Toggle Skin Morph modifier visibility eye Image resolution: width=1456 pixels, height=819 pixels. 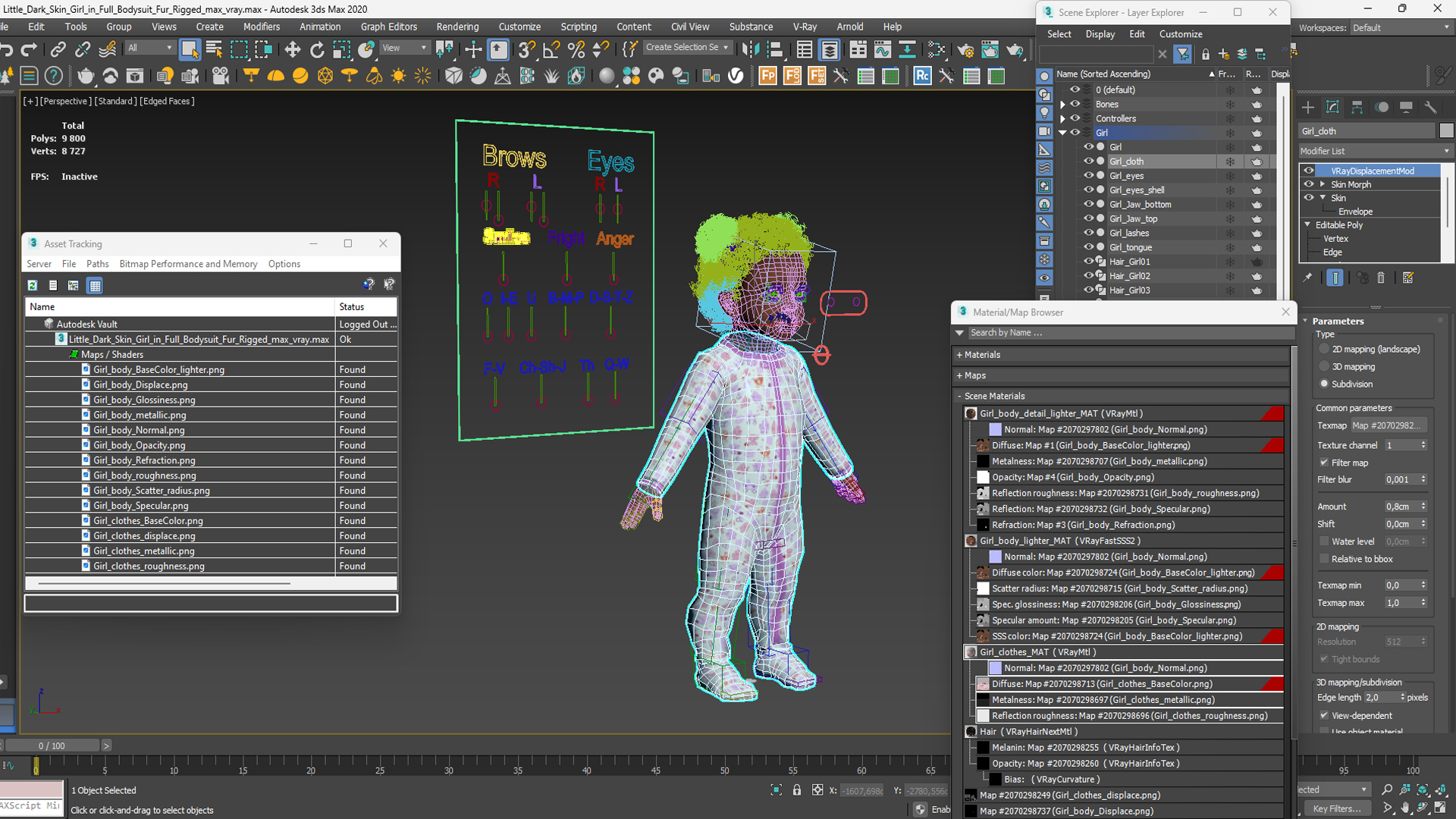coord(1309,184)
